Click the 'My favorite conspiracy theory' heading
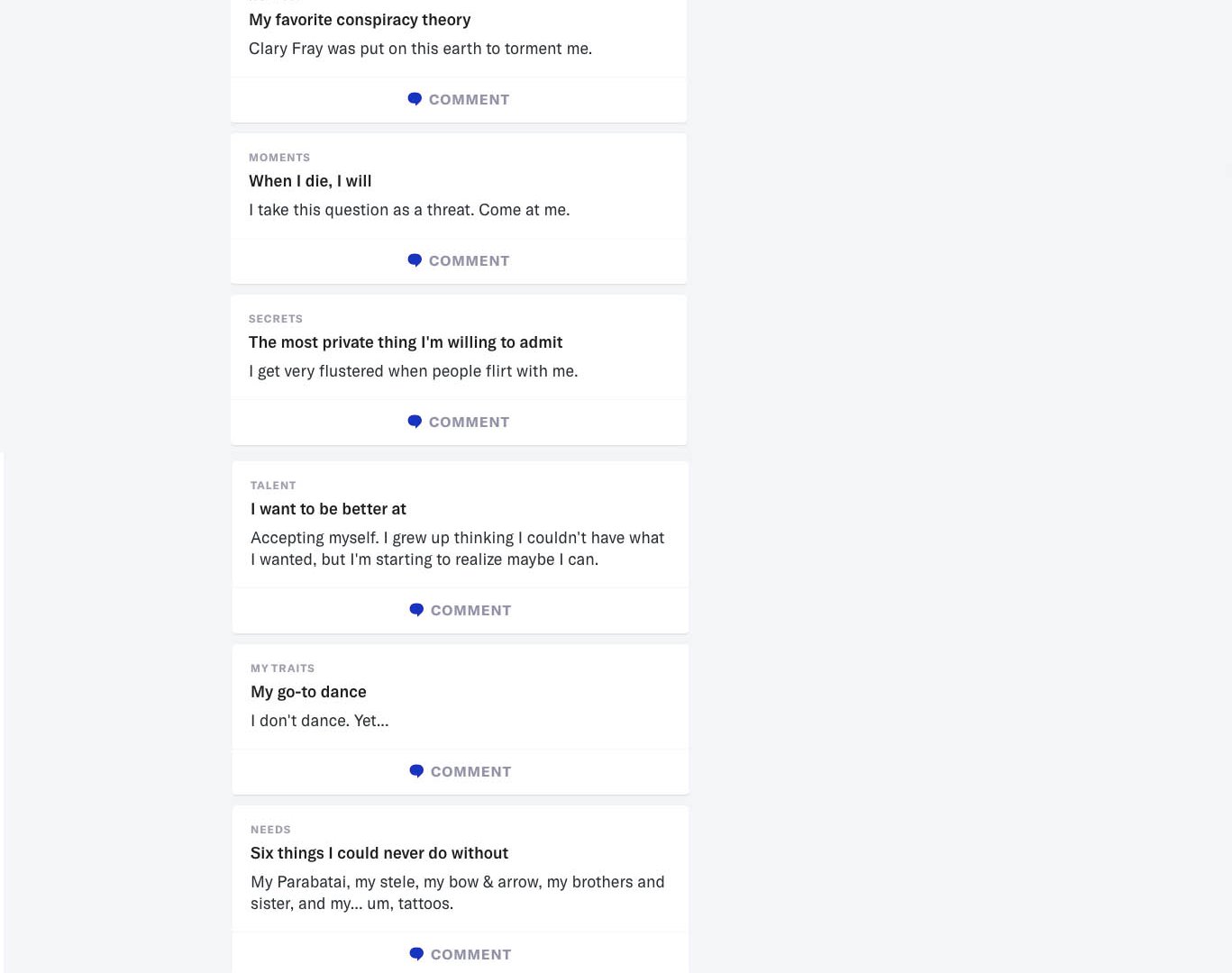This screenshot has width=1232, height=973. (x=360, y=19)
